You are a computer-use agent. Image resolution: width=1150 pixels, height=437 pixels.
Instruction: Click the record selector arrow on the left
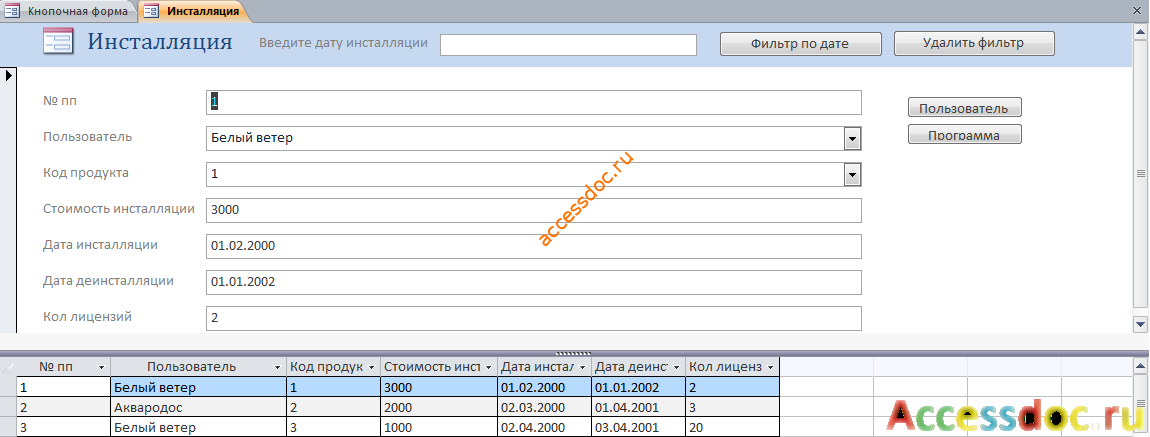(8, 76)
